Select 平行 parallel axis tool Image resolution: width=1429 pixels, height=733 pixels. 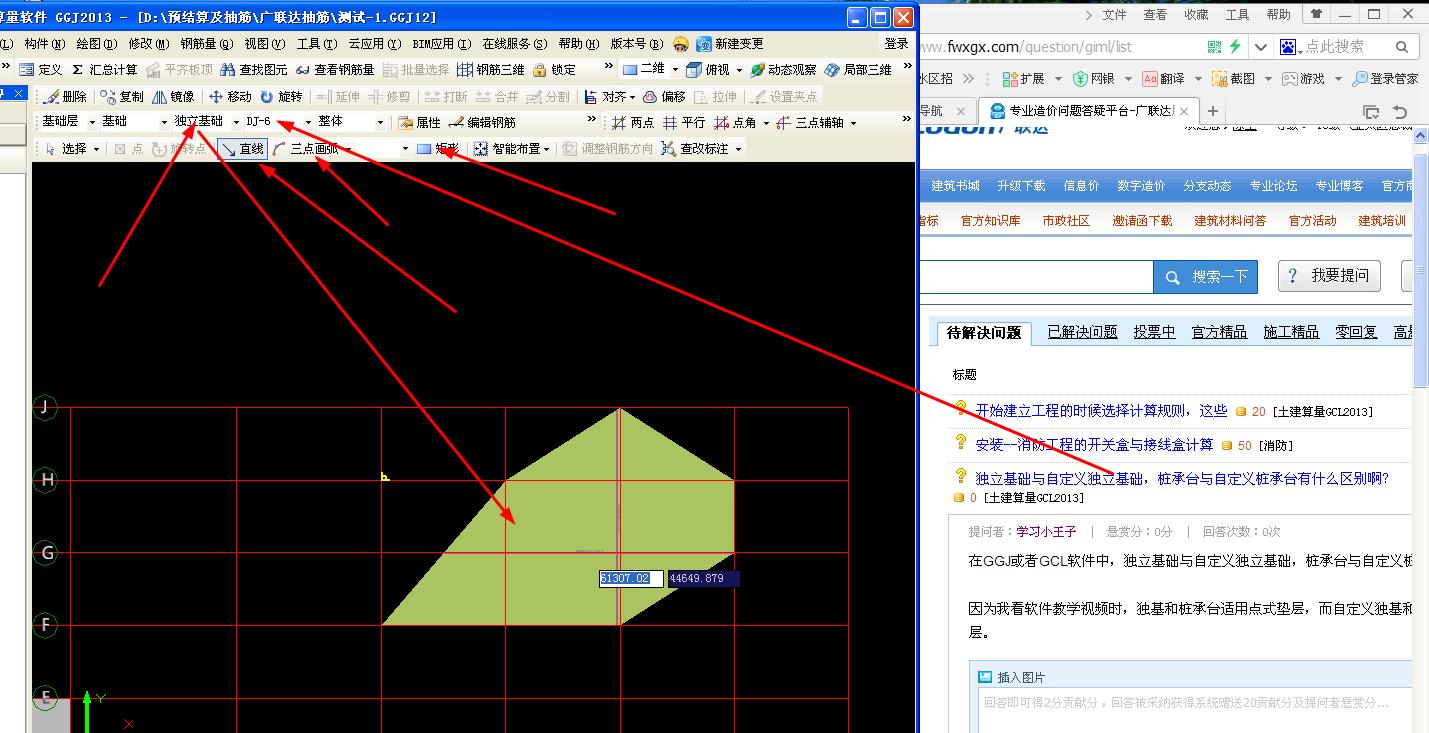coord(684,122)
